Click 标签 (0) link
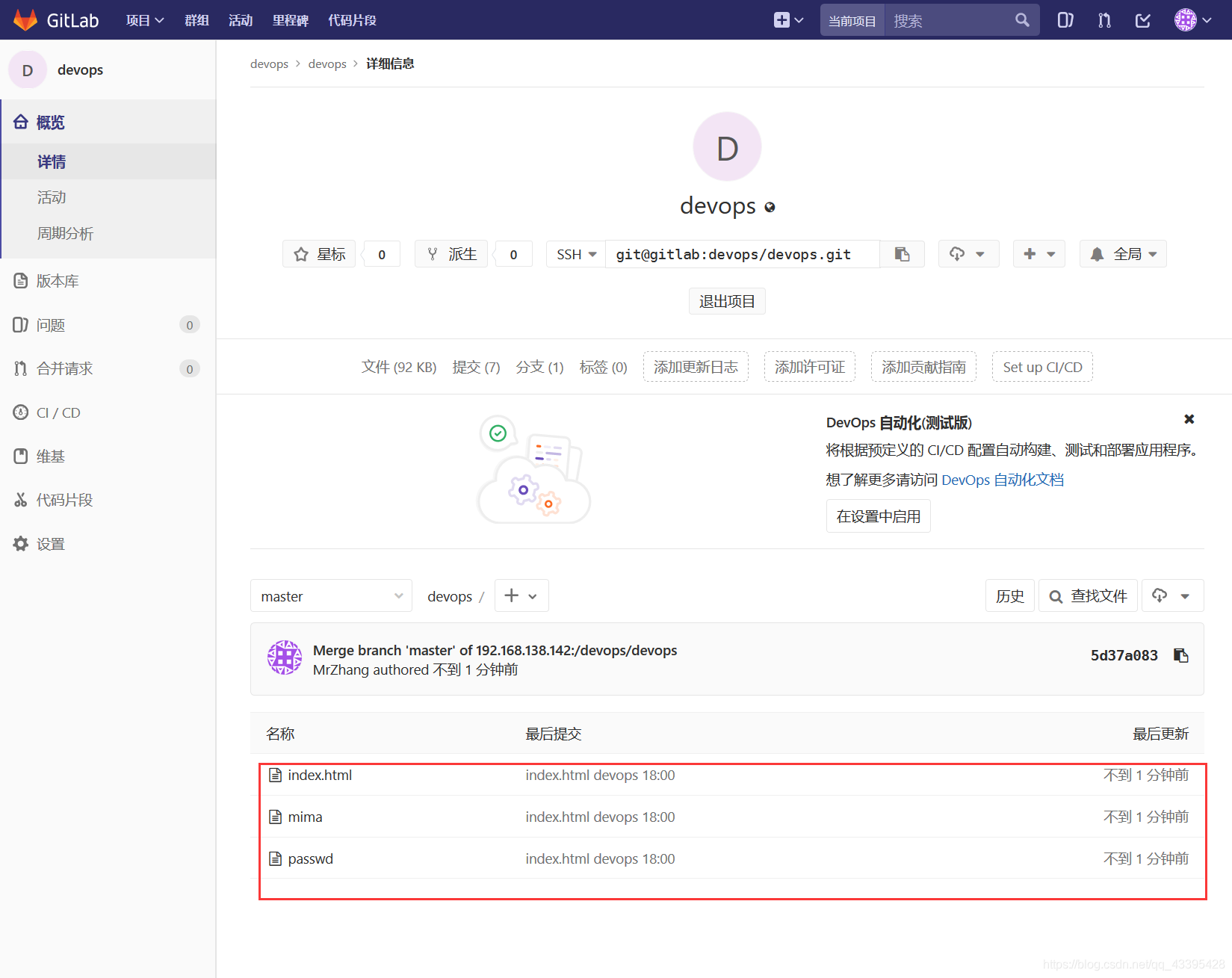This screenshot has height=978, width=1232. [x=603, y=367]
